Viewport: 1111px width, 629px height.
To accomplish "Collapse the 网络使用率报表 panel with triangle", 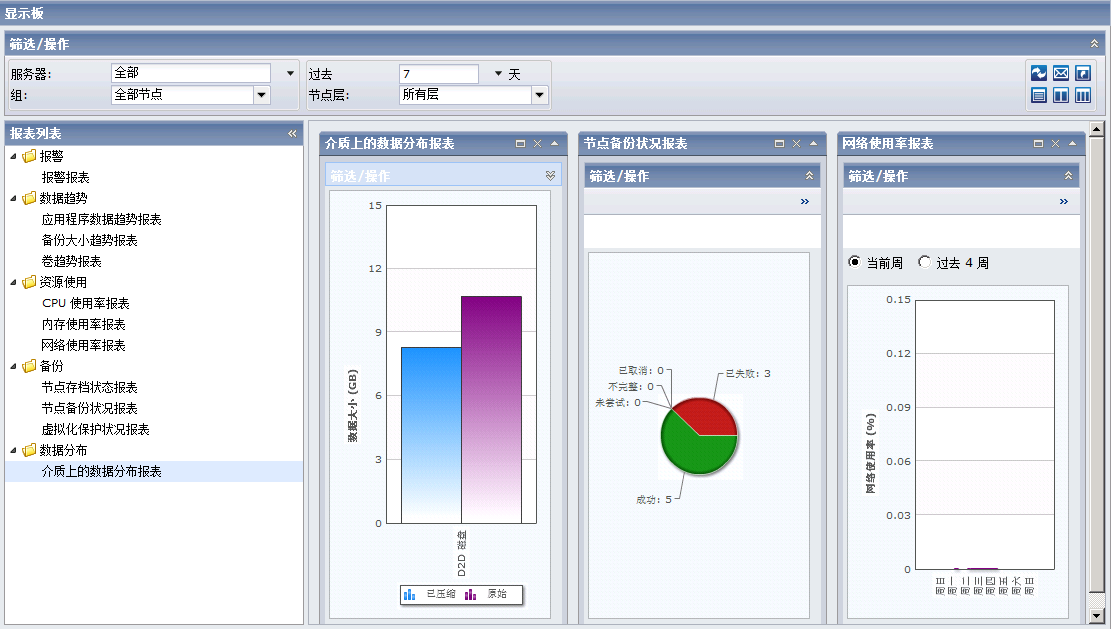I will click(1073, 143).
